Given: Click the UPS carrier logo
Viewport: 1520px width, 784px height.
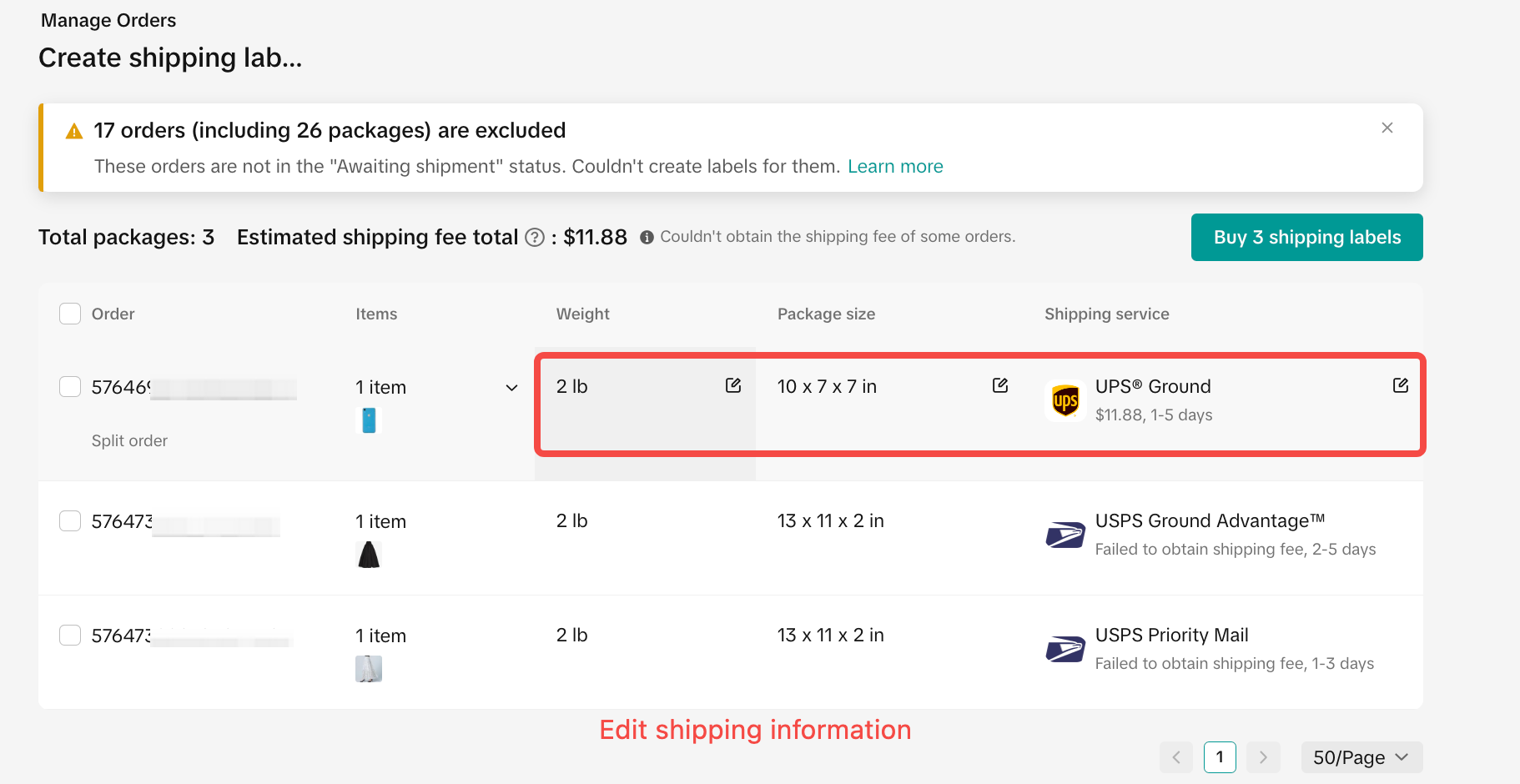Looking at the screenshot, I should 1065,401.
